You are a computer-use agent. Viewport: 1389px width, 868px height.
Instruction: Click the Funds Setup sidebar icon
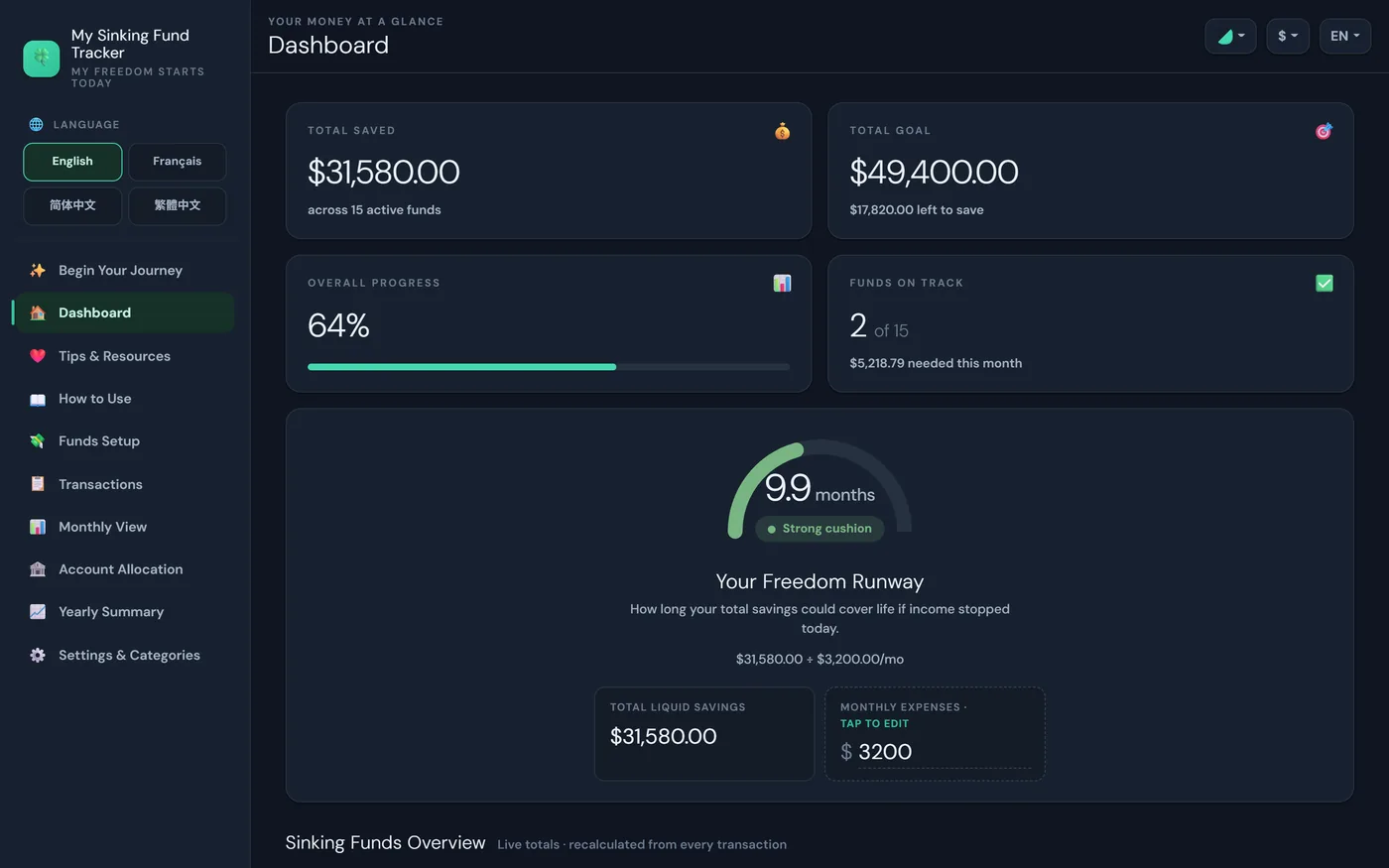point(38,441)
